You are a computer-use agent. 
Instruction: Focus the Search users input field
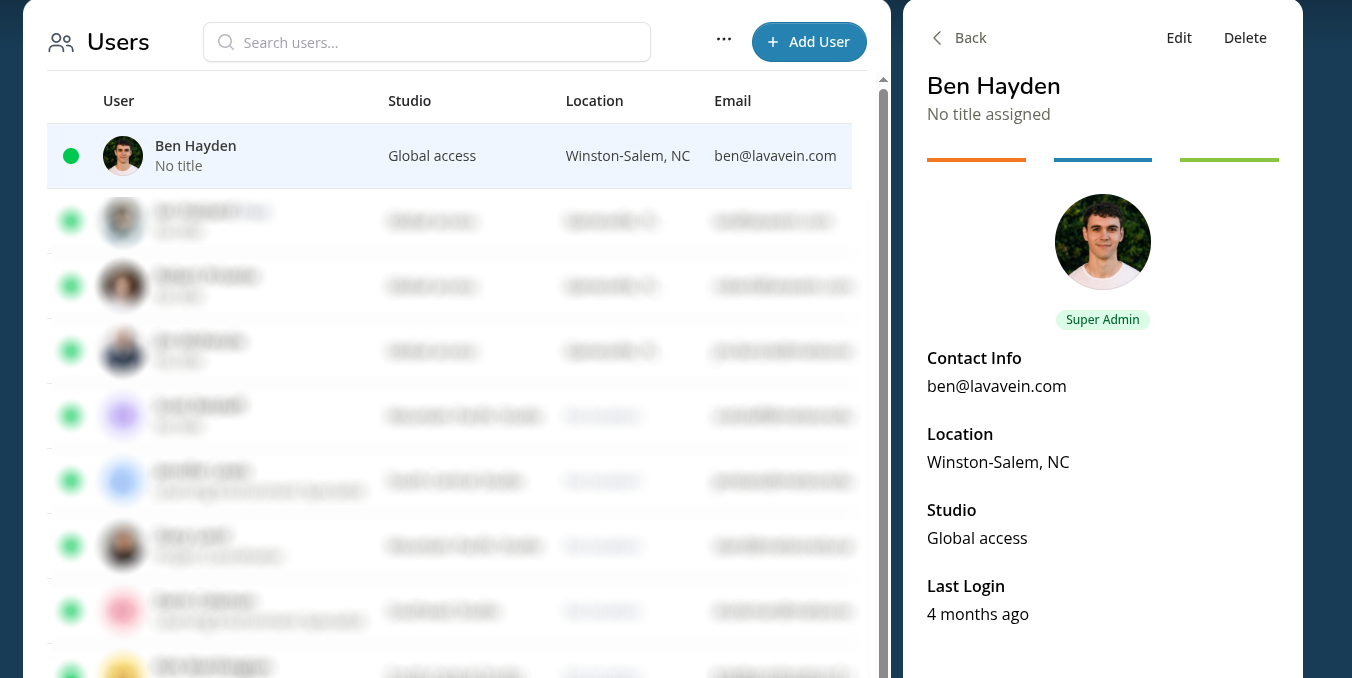click(427, 42)
